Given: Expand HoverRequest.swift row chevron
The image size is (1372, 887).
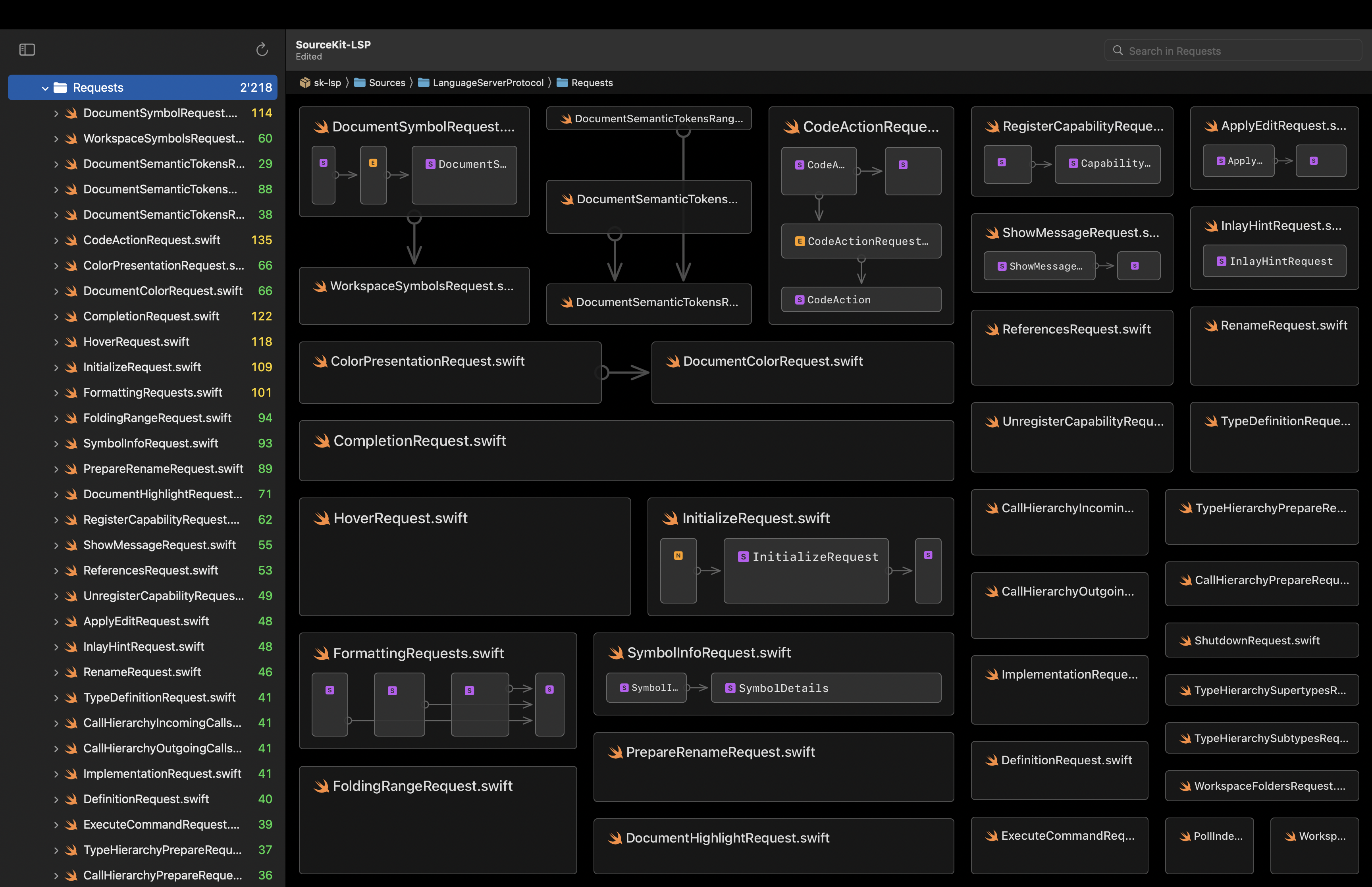Looking at the screenshot, I should 56,342.
